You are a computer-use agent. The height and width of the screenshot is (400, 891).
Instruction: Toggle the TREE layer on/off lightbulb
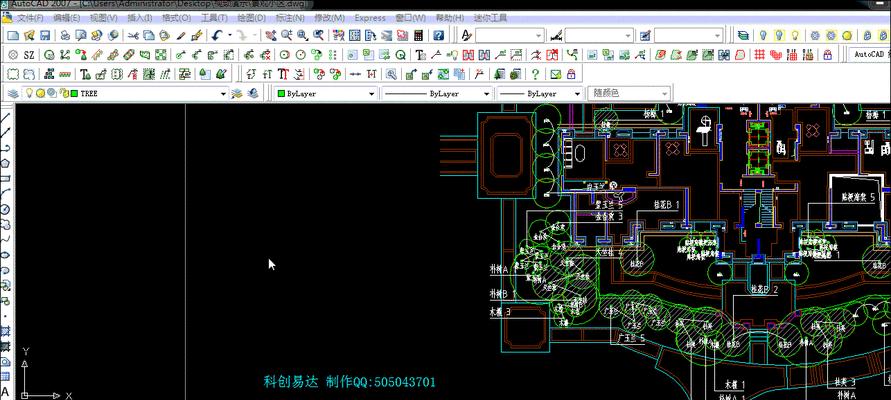(x=28, y=93)
